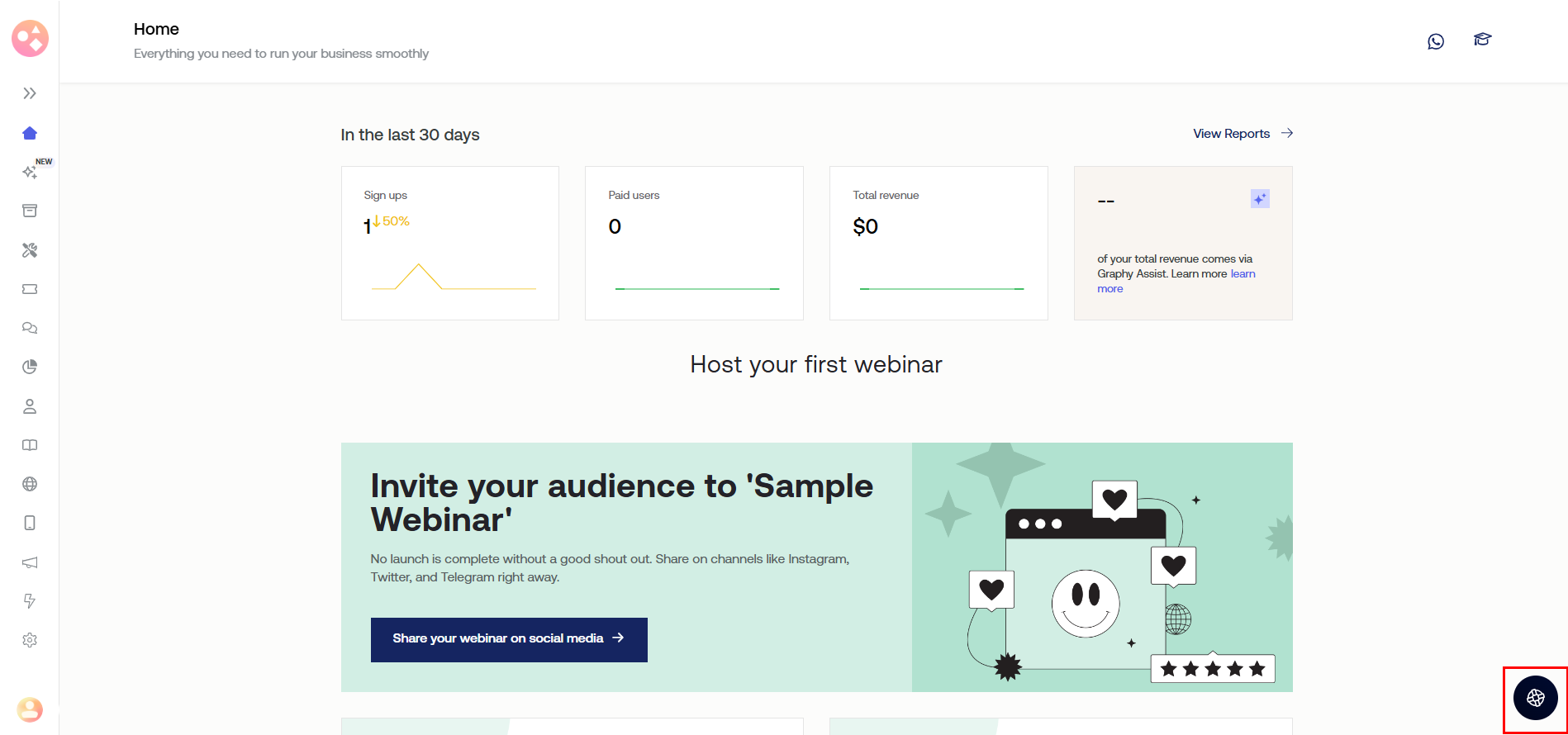Click the open book icon in sidebar
This screenshot has width=1568, height=735.
pyautogui.click(x=30, y=445)
